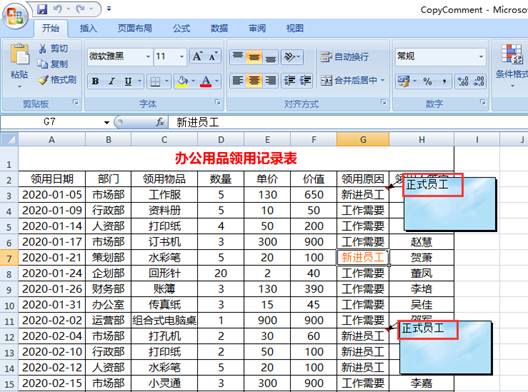This screenshot has width=528, height=392.
Task: Increase the cell indent
Action: pos(305,80)
